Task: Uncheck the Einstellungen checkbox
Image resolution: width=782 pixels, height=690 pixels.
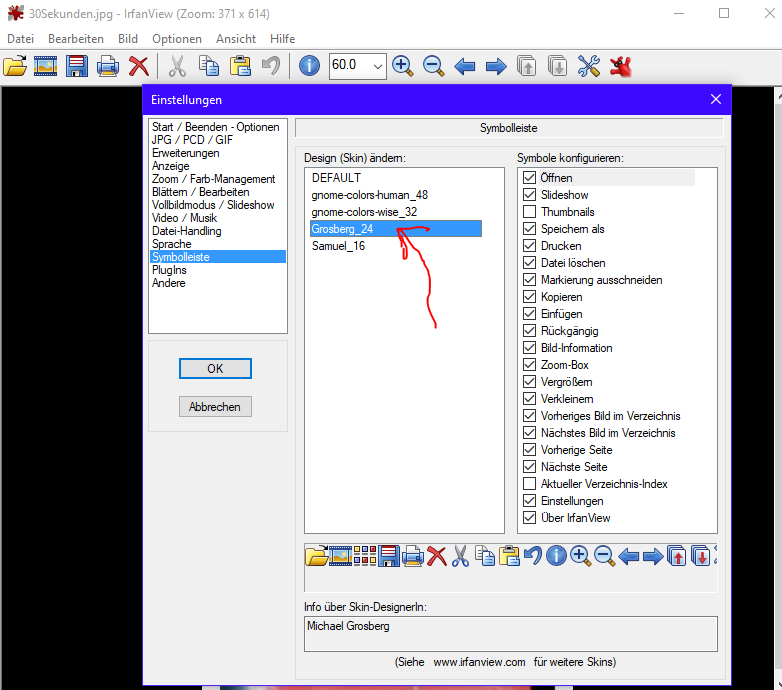Action: coord(529,501)
